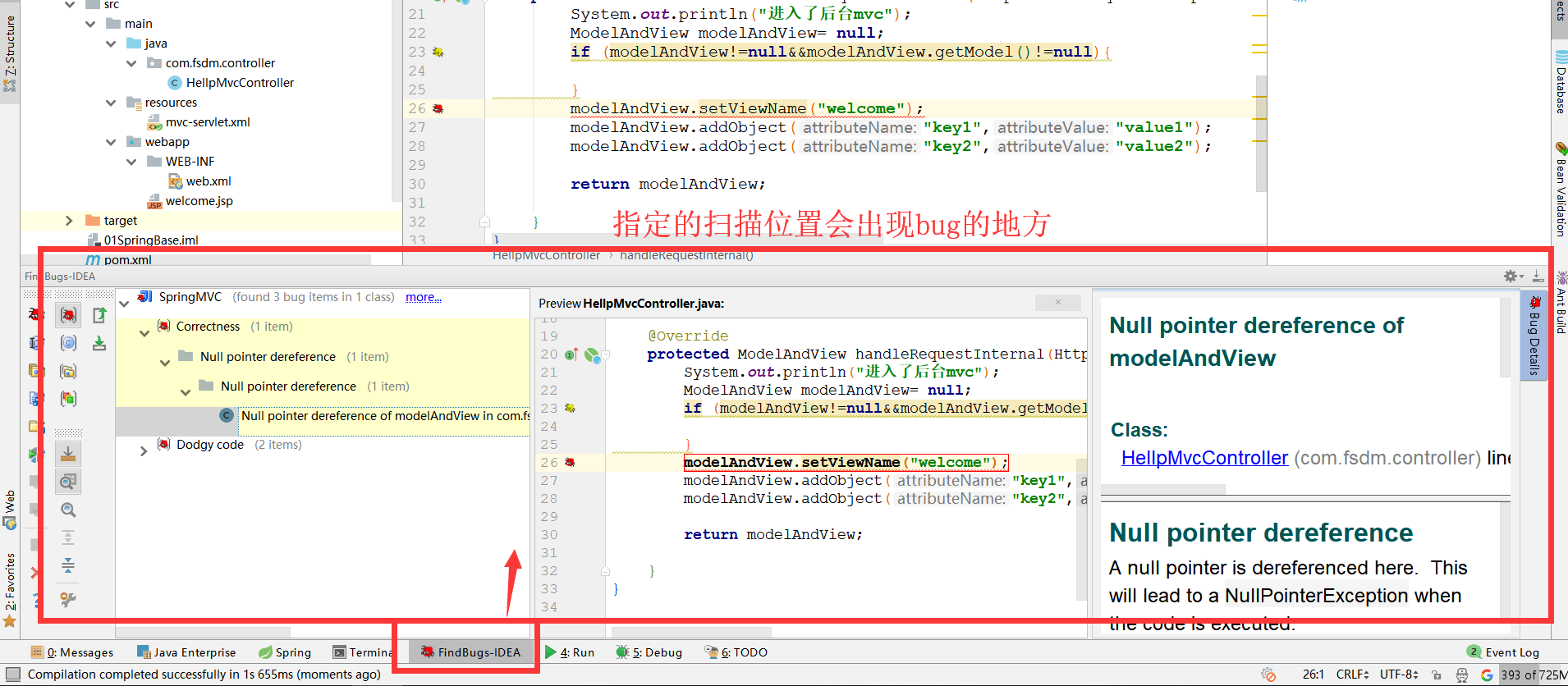1568x686 pixels.
Task: Open the Bean Validation side panel
Action: click(x=1560, y=190)
